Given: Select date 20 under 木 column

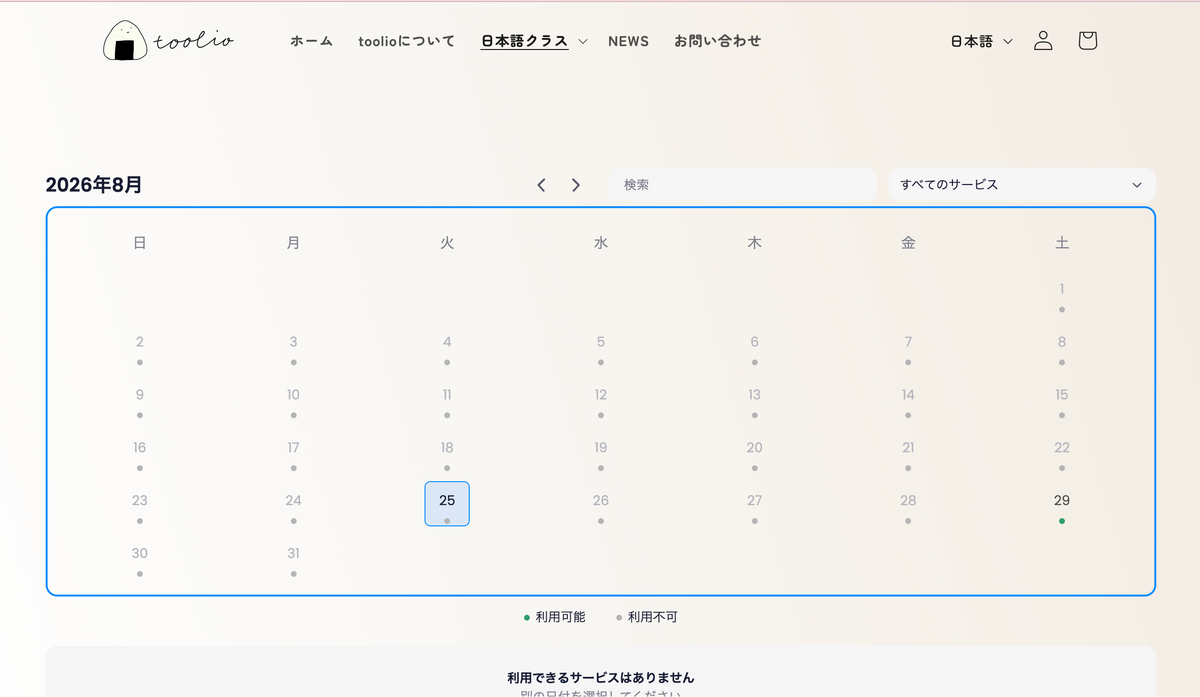Looking at the screenshot, I should [x=754, y=452].
